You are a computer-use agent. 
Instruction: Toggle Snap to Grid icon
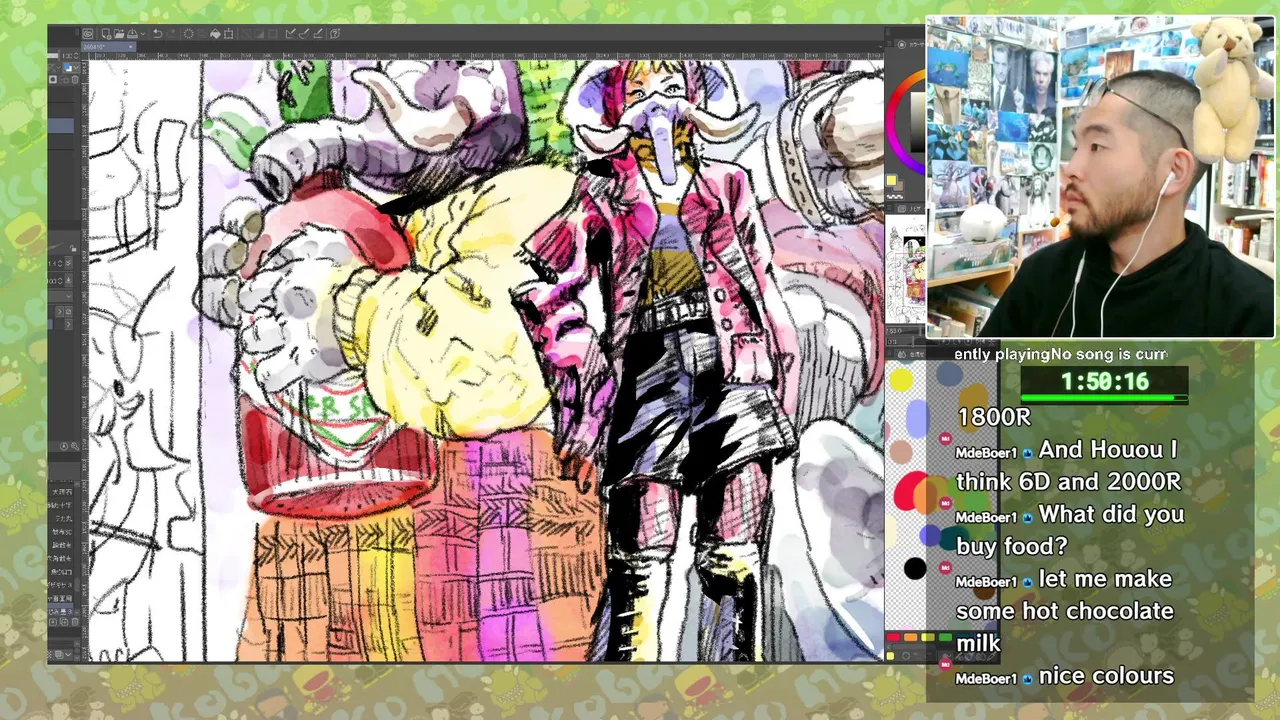[x=318, y=34]
